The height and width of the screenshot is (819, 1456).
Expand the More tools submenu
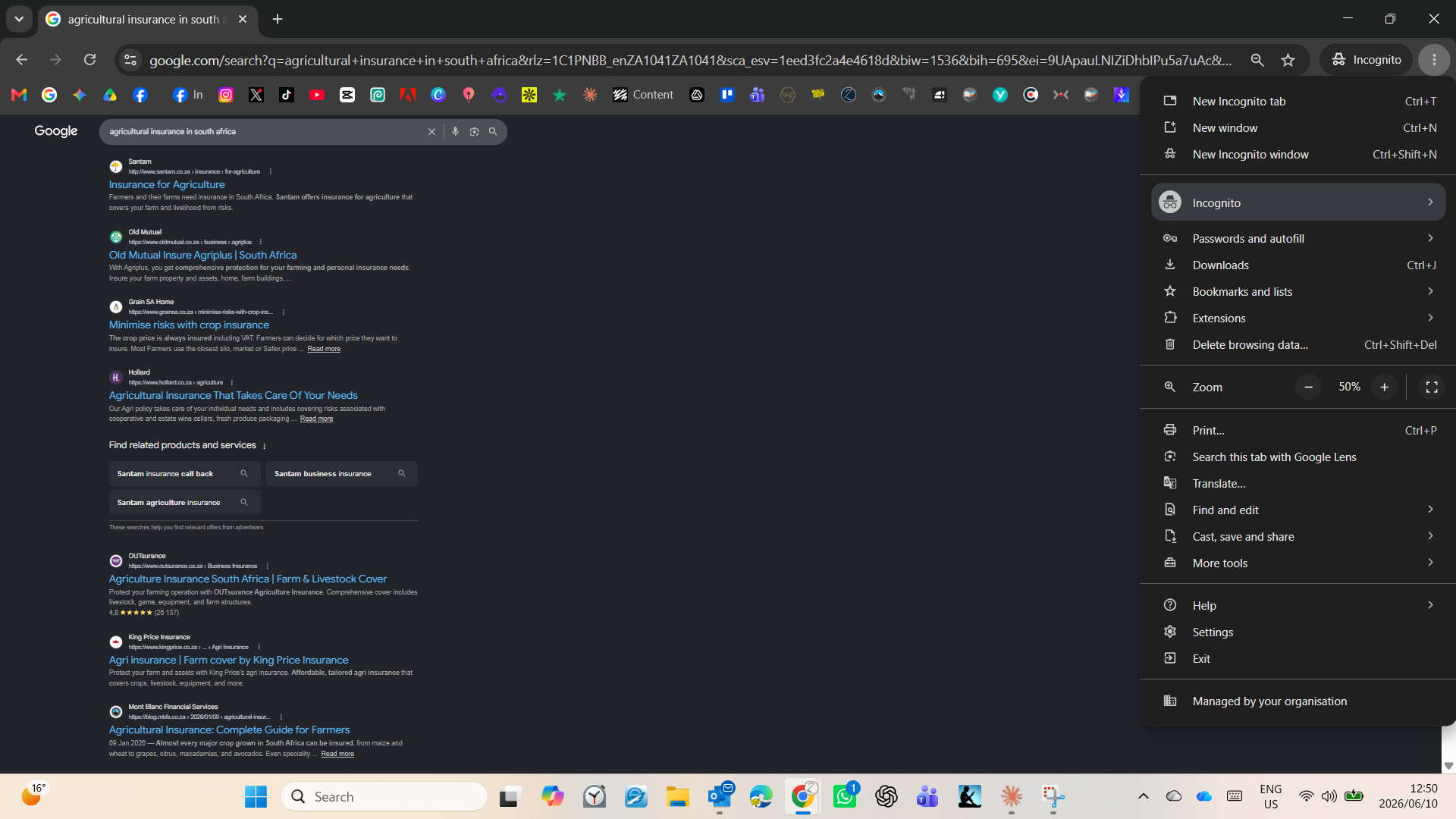(x=1298, y=563)
